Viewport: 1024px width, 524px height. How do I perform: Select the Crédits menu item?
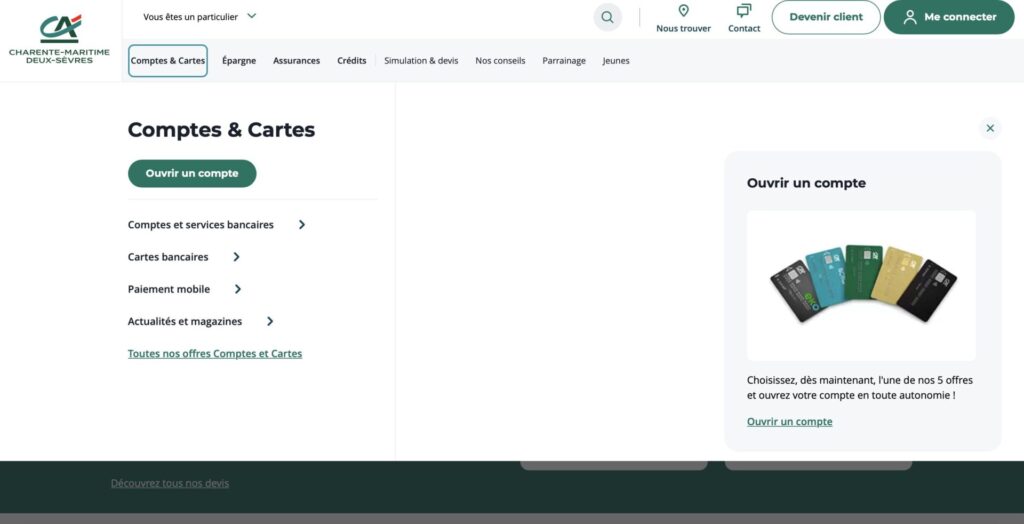(x=352, y=61)
